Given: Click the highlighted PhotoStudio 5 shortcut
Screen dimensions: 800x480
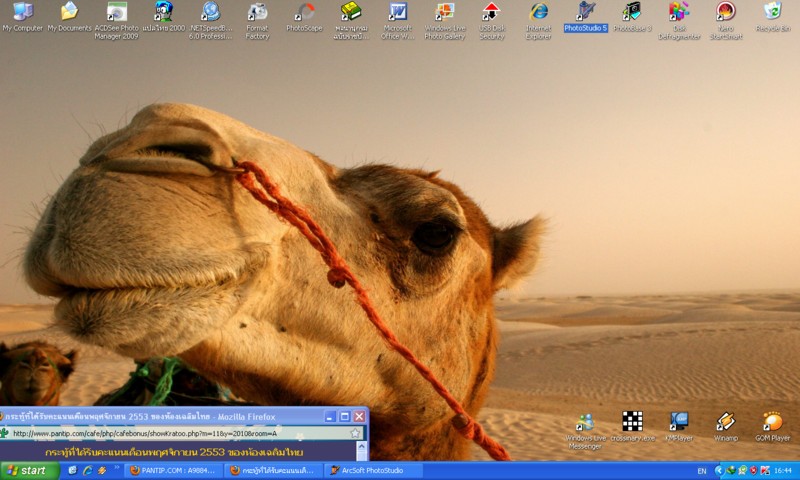Looking at the screenshot, I should coord(585,17).
